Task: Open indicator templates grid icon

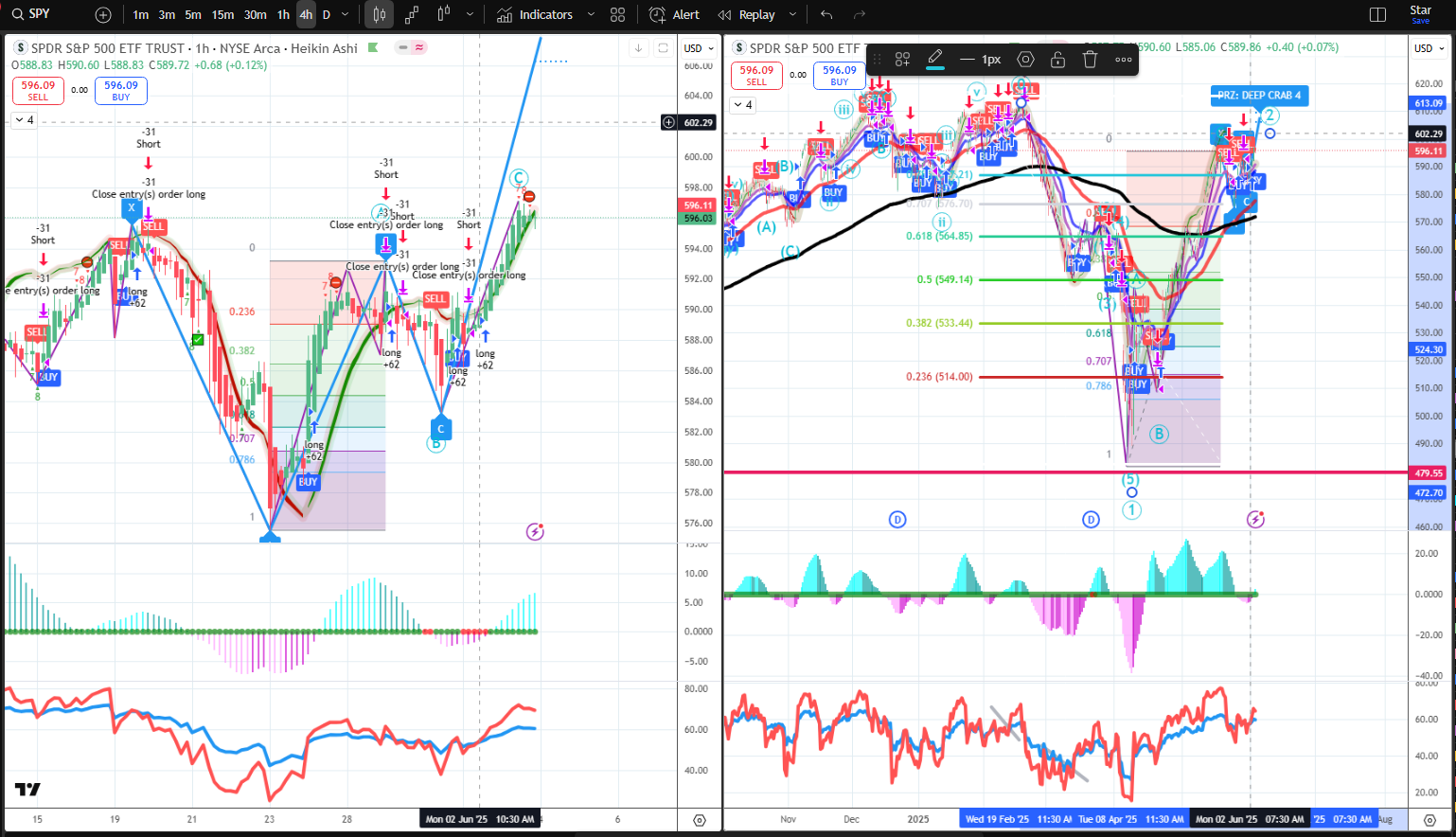Action: coord(618,15)
